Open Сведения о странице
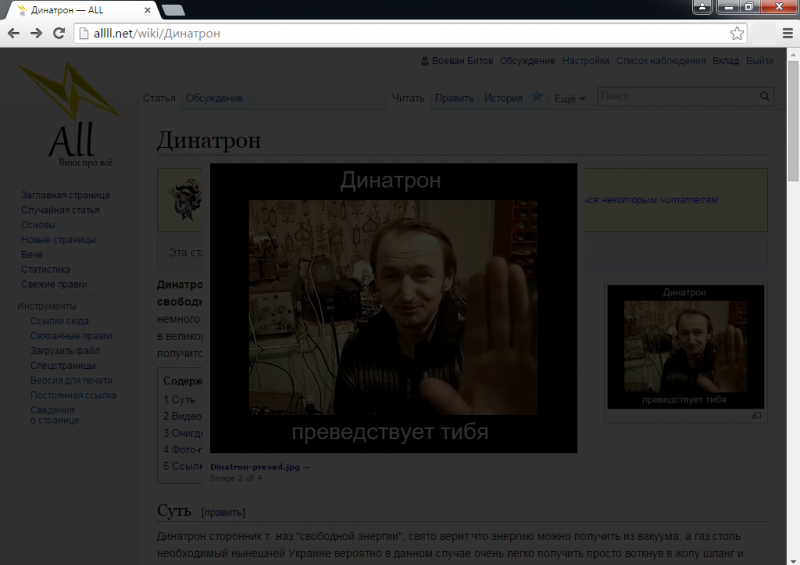800x565 pixels. [55, 415]
